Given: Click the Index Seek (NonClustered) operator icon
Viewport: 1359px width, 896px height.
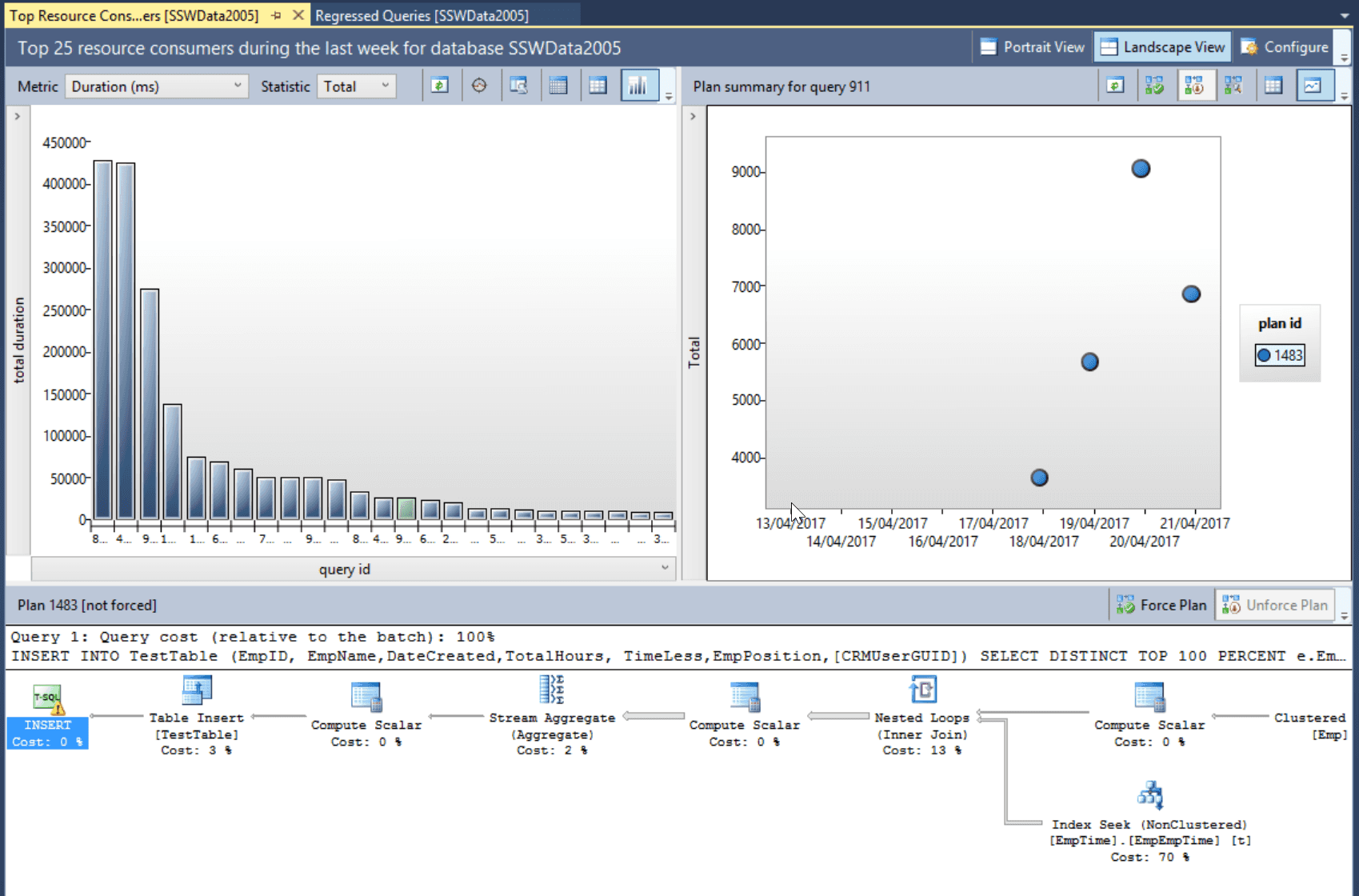Looking at the screenshot, I should 1149,795.
